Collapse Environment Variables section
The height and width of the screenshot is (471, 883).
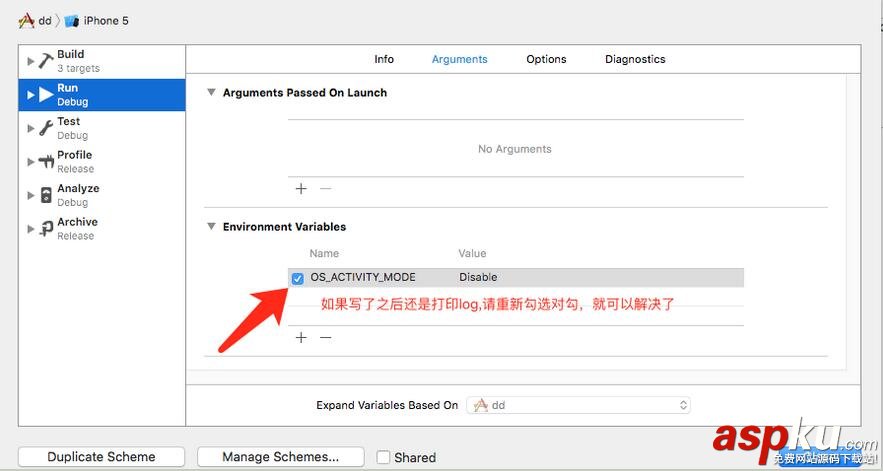click(x=211, y=226)
